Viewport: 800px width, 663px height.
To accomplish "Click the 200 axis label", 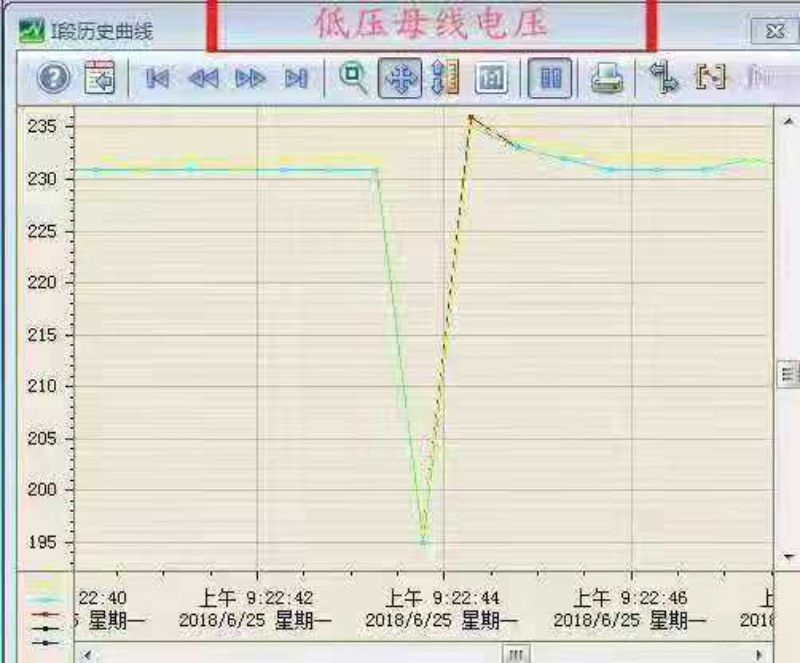I will pyautogui.click(x=42, y=489).
